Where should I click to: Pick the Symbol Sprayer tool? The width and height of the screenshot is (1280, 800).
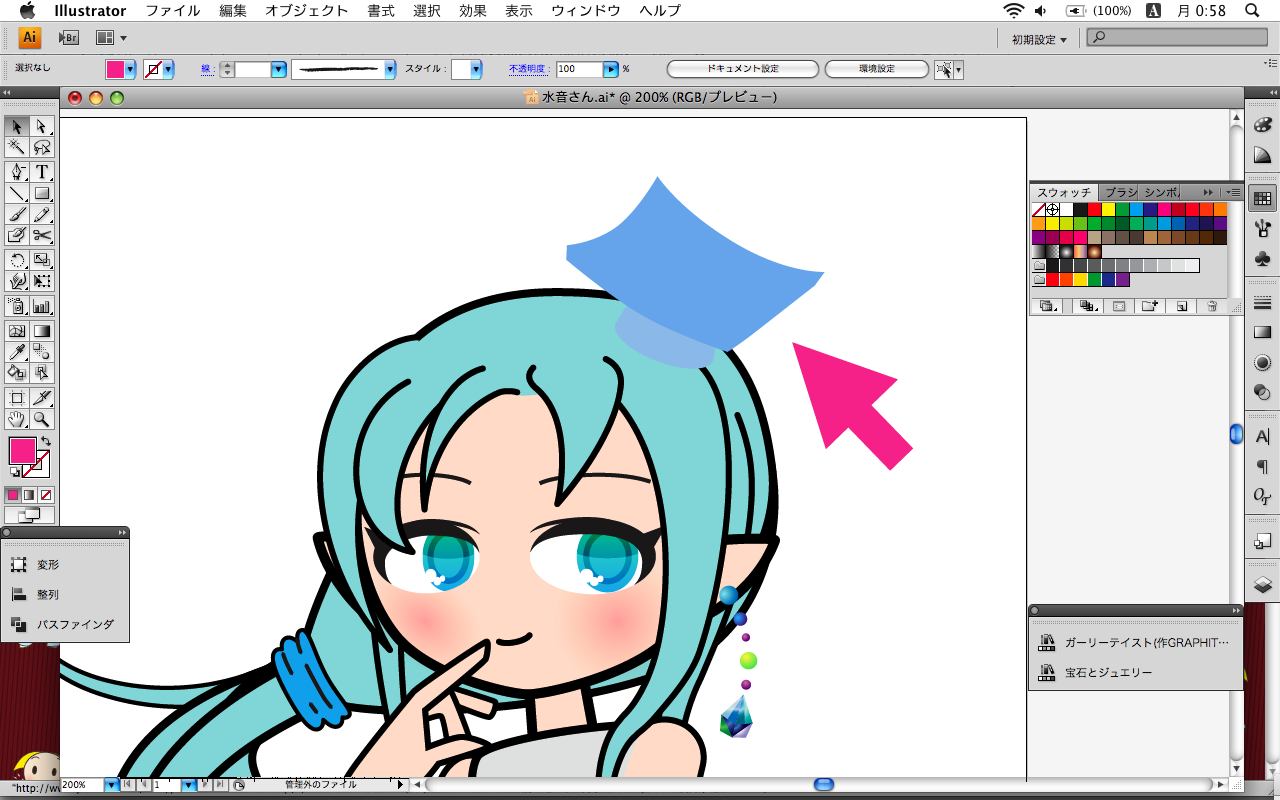pos(17,306)
